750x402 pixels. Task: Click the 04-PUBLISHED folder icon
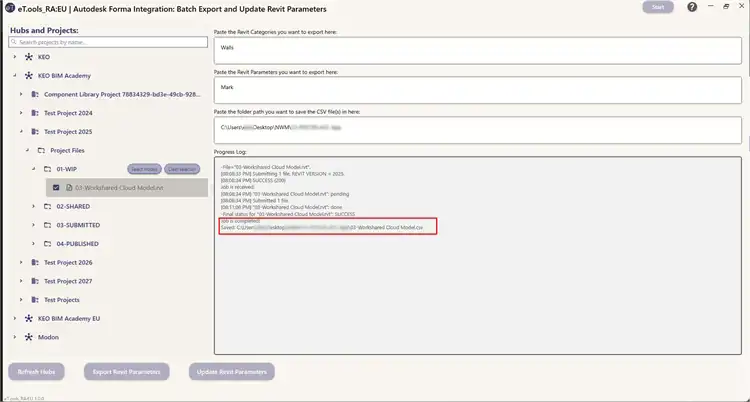47,244
